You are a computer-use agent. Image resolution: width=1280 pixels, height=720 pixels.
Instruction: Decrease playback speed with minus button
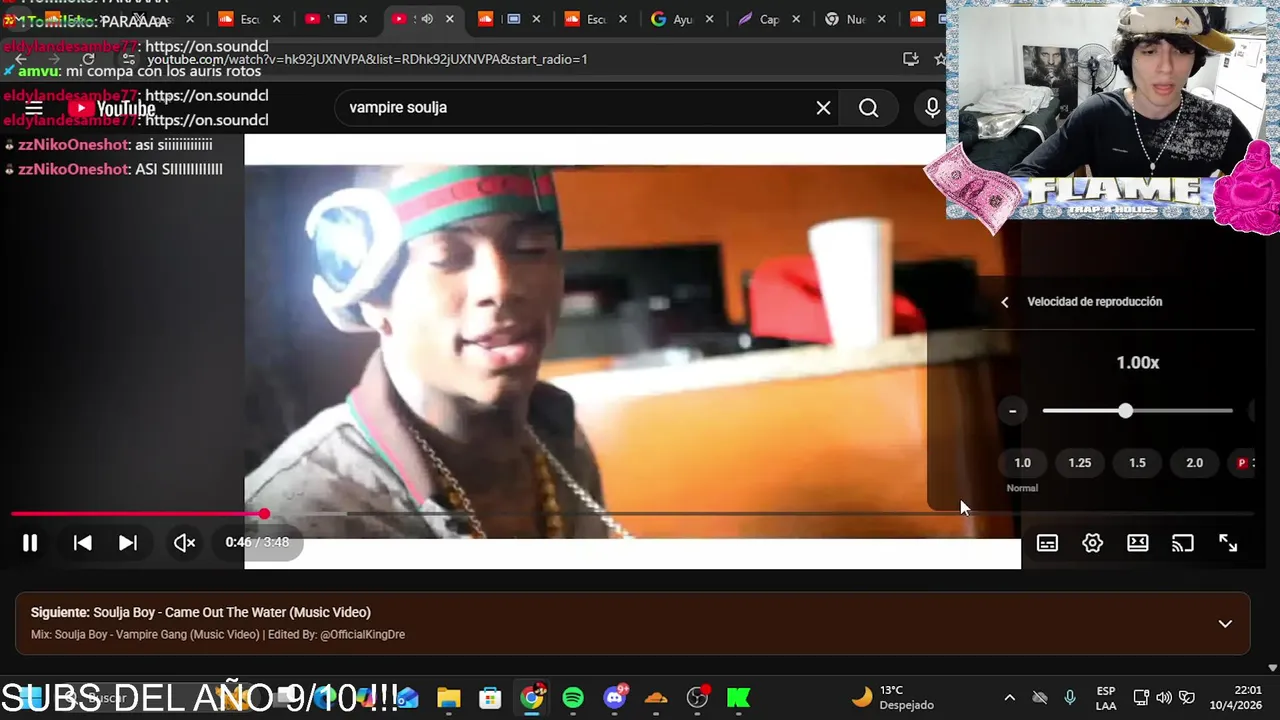1012,411
